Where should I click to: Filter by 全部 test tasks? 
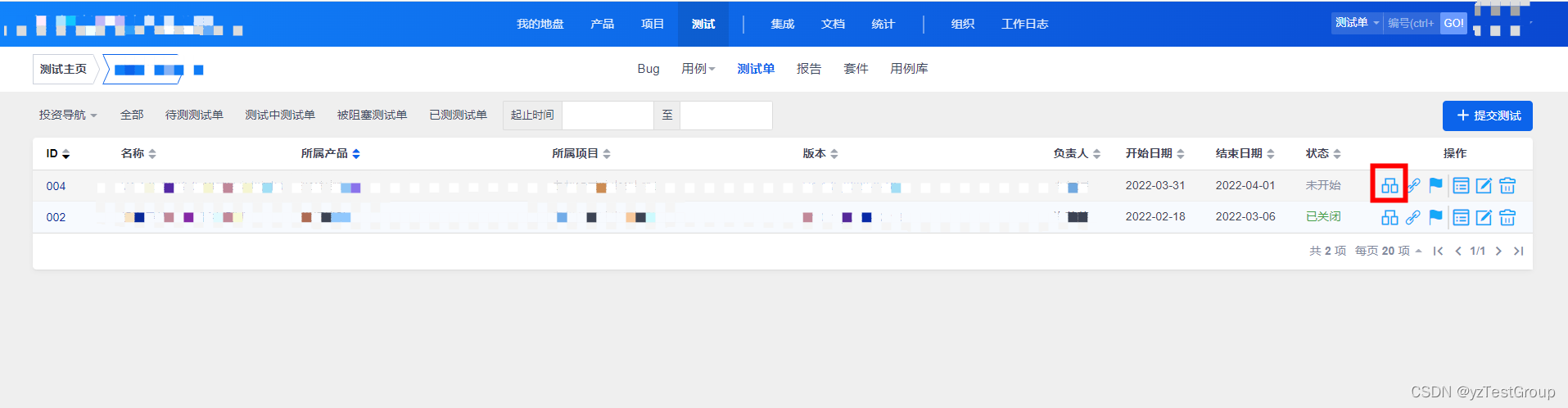coord(132,115)
